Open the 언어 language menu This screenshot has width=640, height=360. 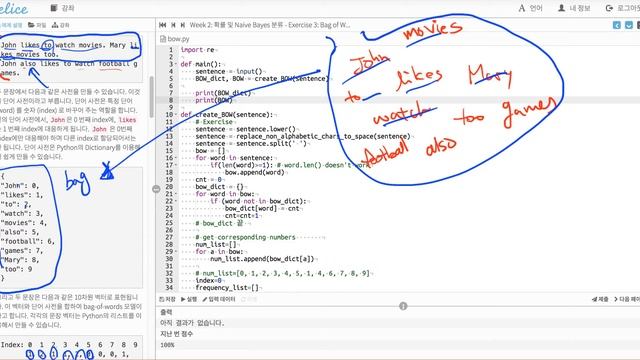[531, 8]
